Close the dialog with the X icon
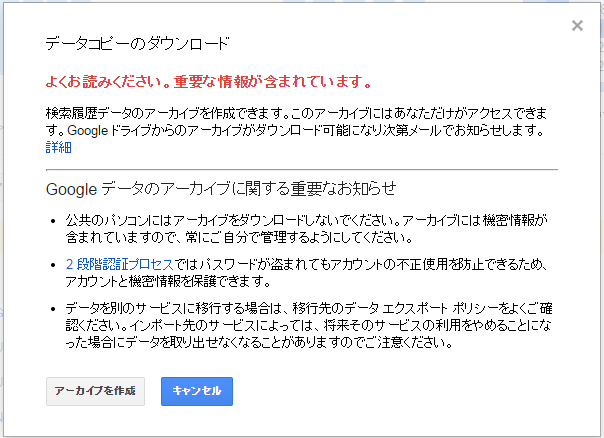604x438 pixels. pos(577,26)
